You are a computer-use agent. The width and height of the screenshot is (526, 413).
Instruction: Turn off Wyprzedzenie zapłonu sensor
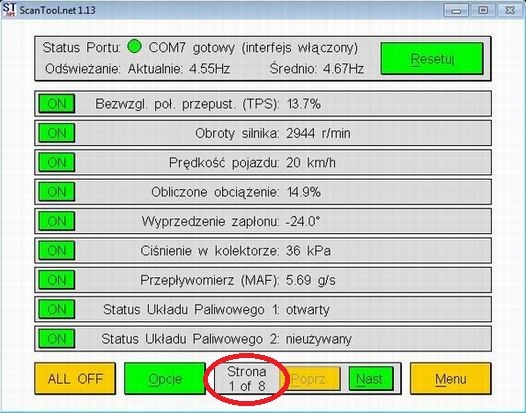pyautogui.click(x=57, y=221)
